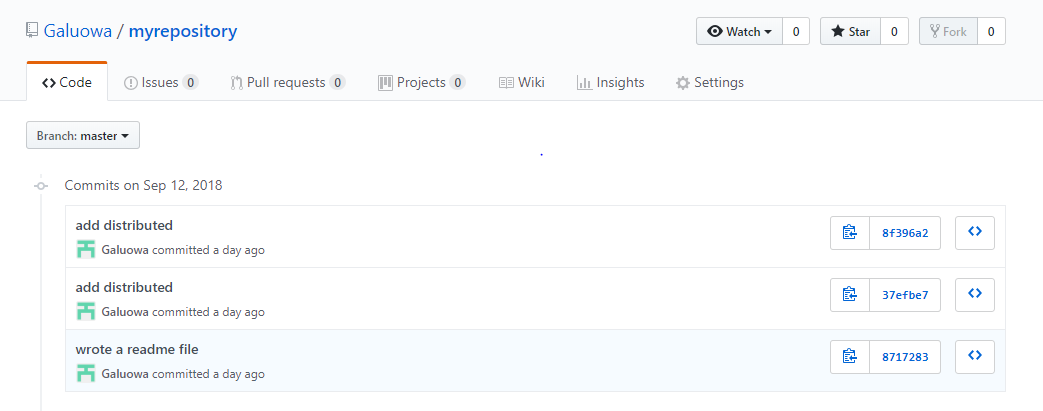Viewport: 1043px width, 411px height.
Task: Open the Watch dropdown
Action: click(740, 31)
